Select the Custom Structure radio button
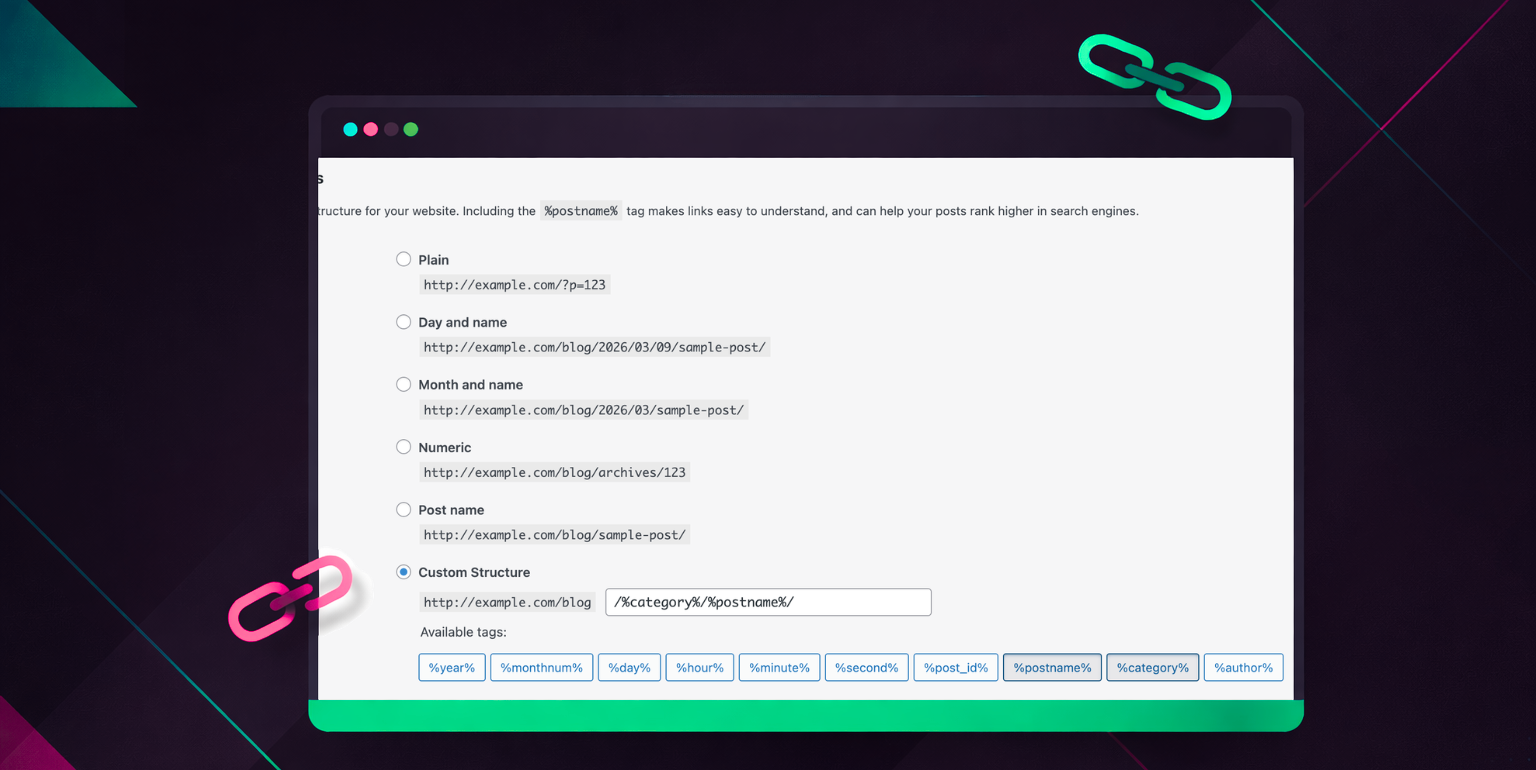1536x770 pixels. (x=404, y=572)
